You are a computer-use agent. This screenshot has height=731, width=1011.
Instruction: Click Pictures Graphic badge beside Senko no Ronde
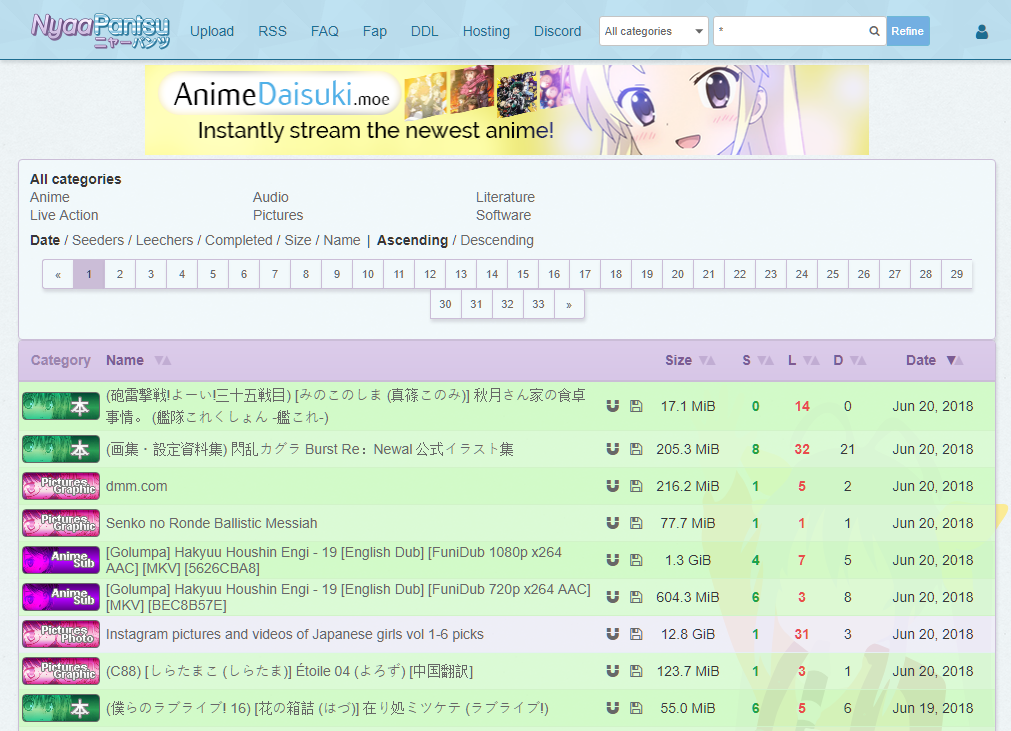[61, 523]
